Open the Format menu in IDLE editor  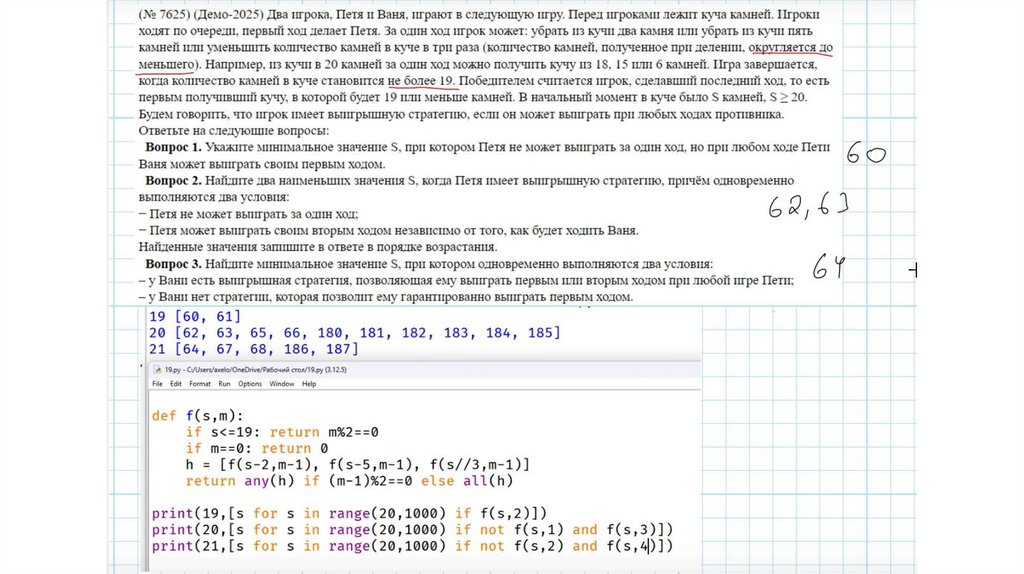pyautogui.click(x=200, y=384)
